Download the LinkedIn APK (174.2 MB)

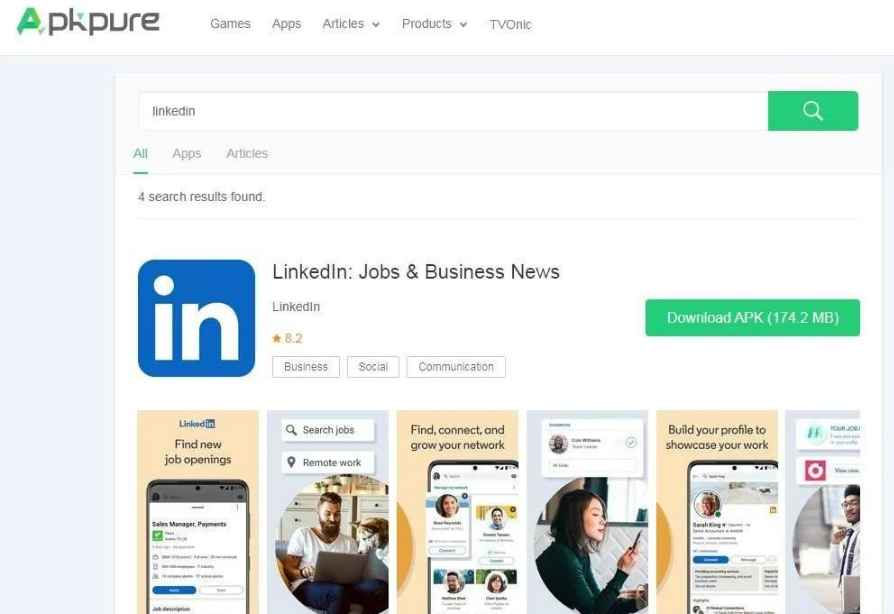pyautogui.click(x=753, y=318)
